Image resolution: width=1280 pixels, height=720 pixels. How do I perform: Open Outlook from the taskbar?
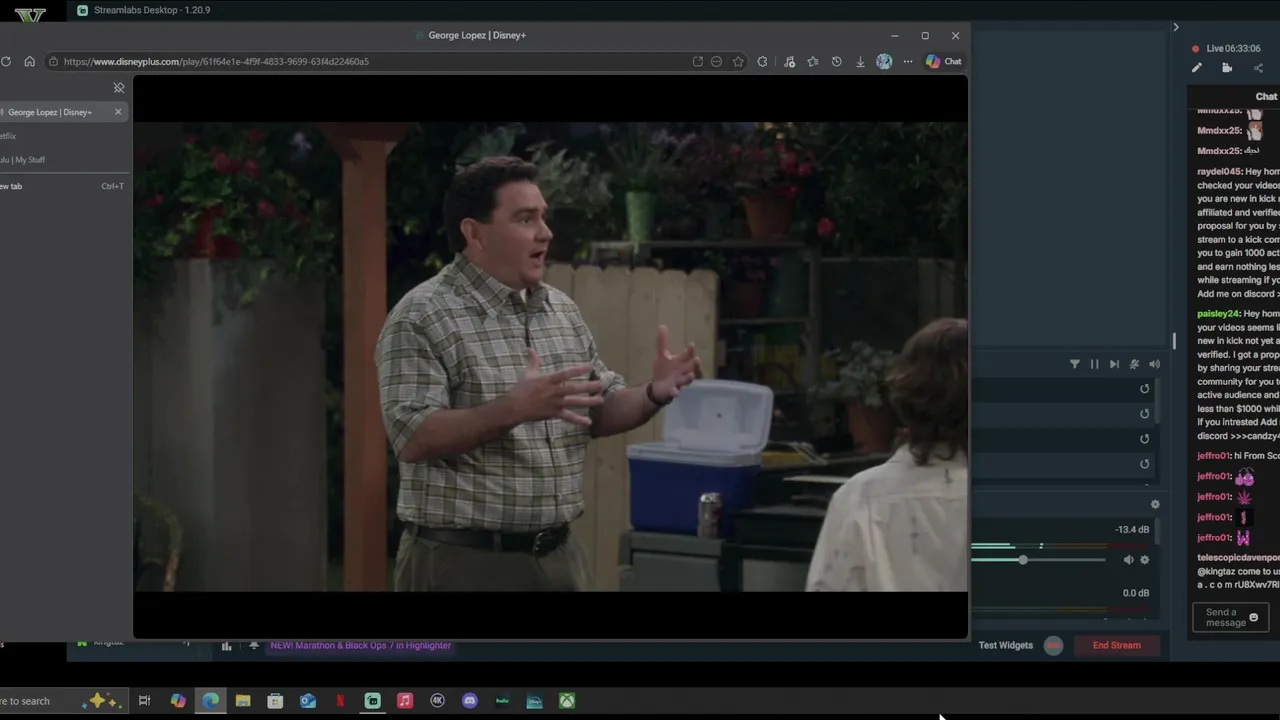[x=308, y=701]
